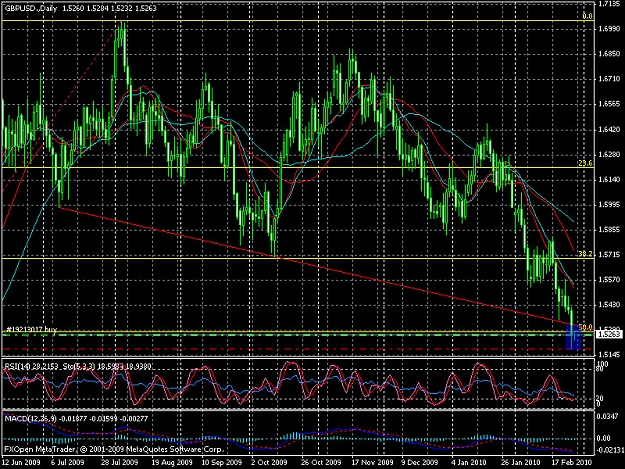Click the 9 Dec 2009 date label

420,462
